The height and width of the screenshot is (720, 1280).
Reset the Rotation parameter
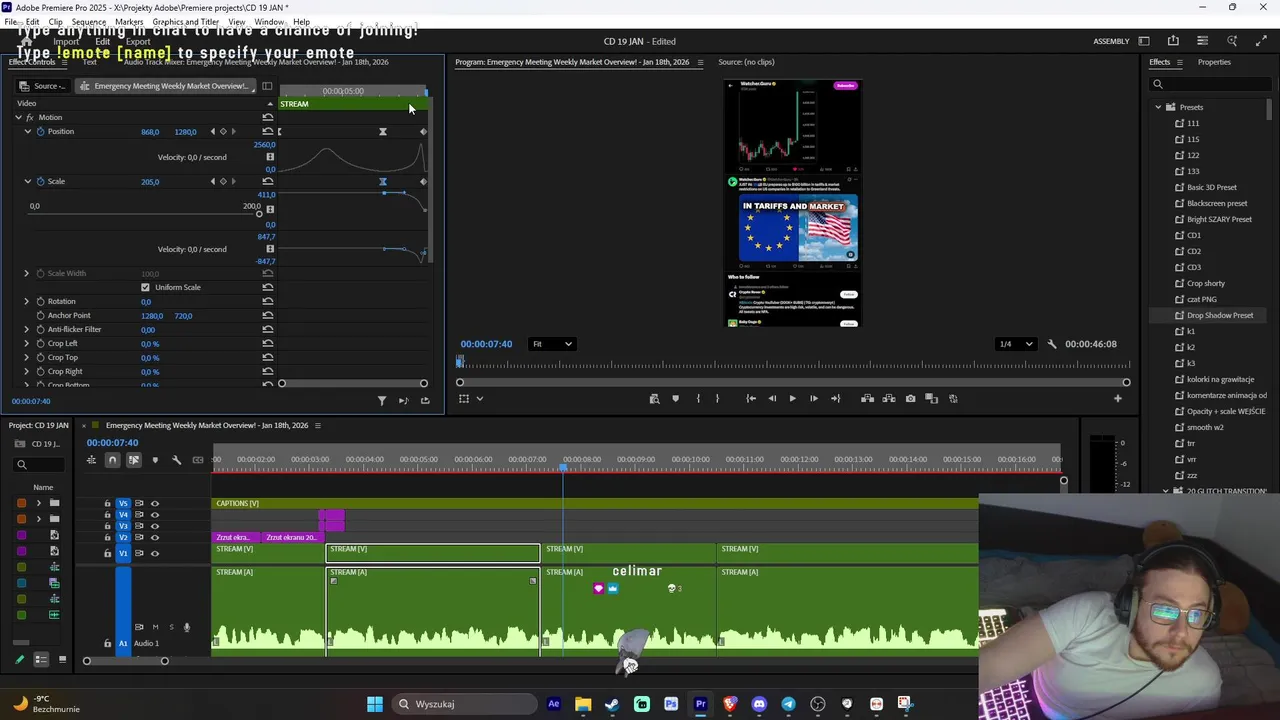click(x=267, y=301)
